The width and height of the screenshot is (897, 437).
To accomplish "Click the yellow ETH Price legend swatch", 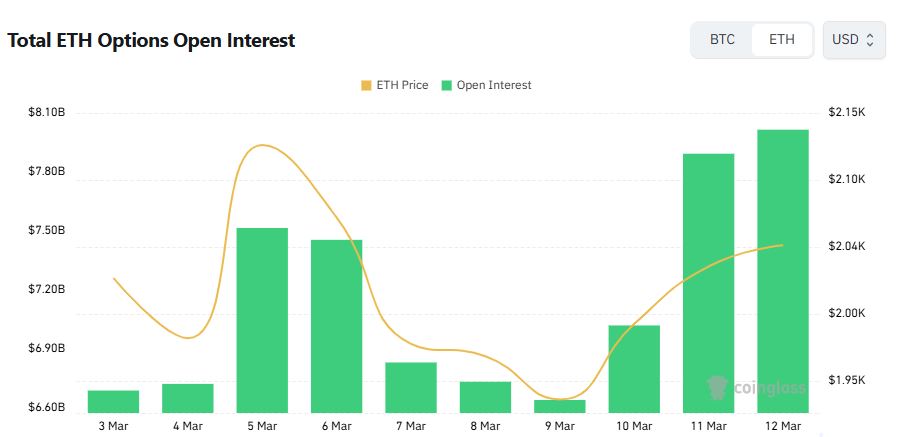I will [x=366, y=86].
